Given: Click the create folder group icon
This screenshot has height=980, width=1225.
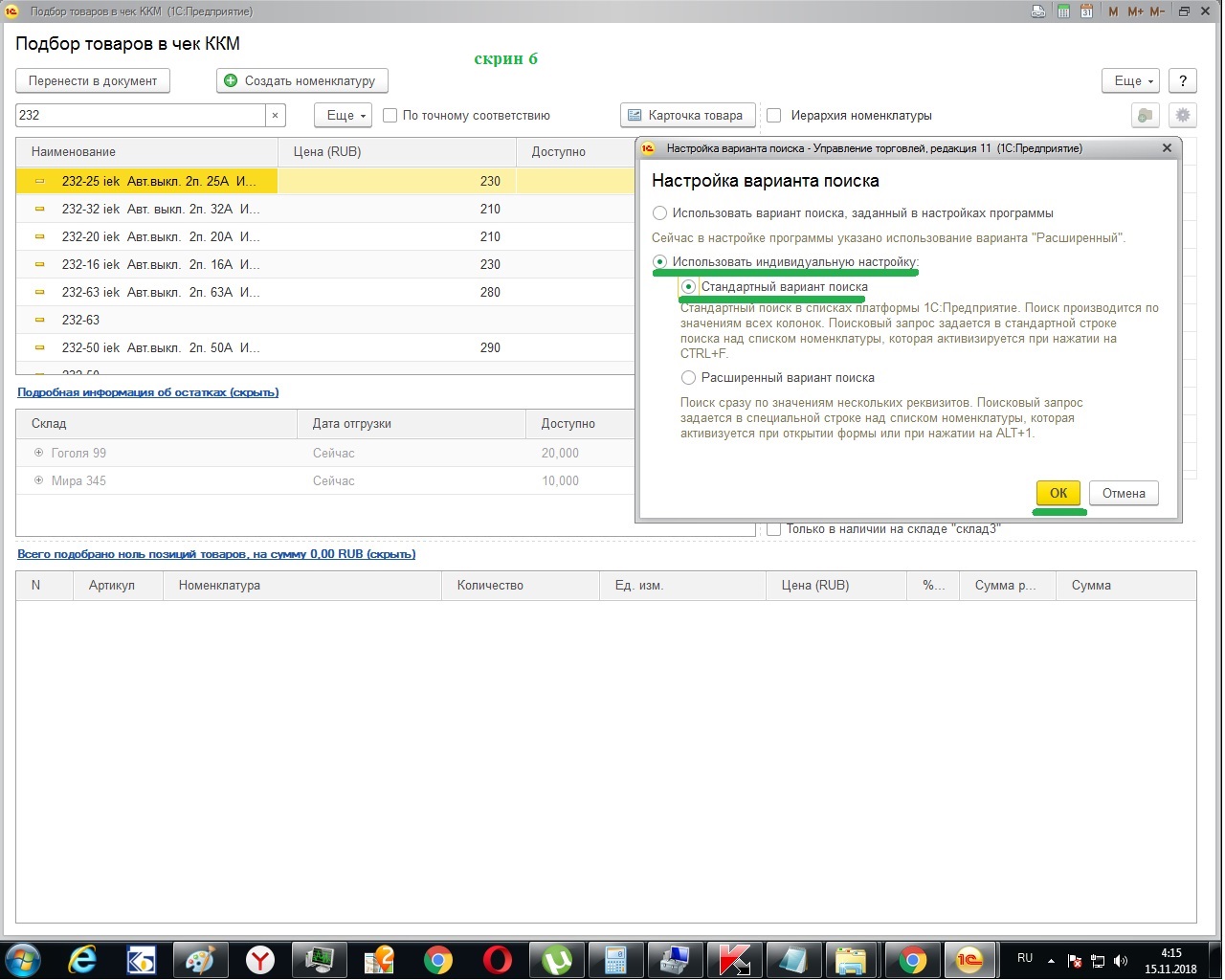Looking at the screenshot, I should click(1145, 115).
